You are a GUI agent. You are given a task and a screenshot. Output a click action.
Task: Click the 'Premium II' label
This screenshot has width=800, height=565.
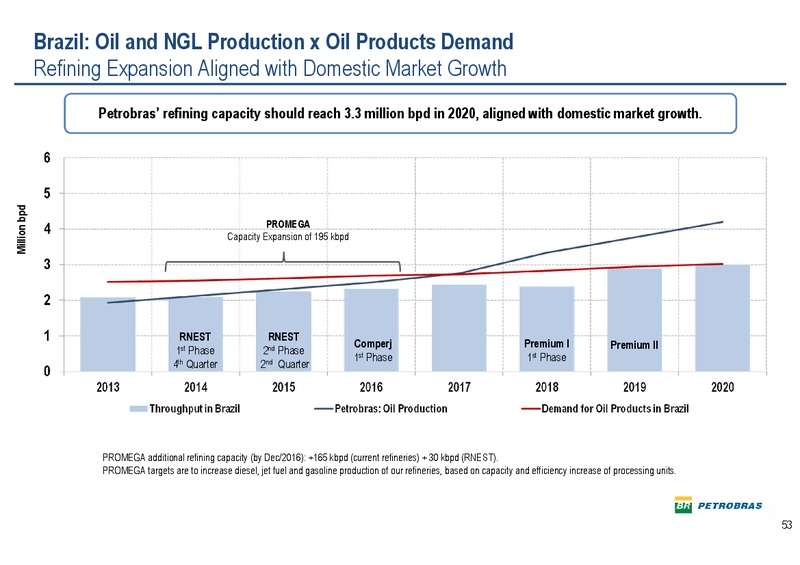click(x=634, y=345)
